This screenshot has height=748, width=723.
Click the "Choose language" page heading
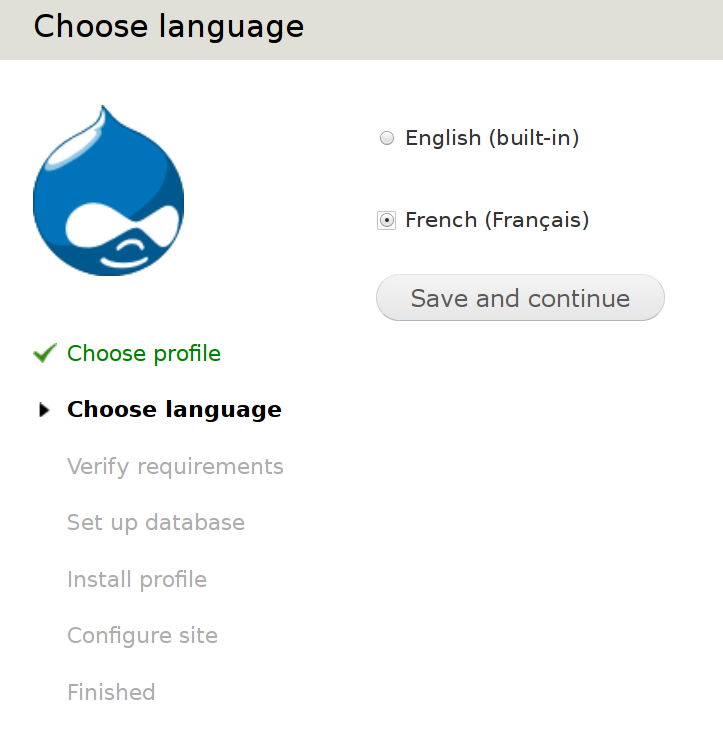coord(169,26)
